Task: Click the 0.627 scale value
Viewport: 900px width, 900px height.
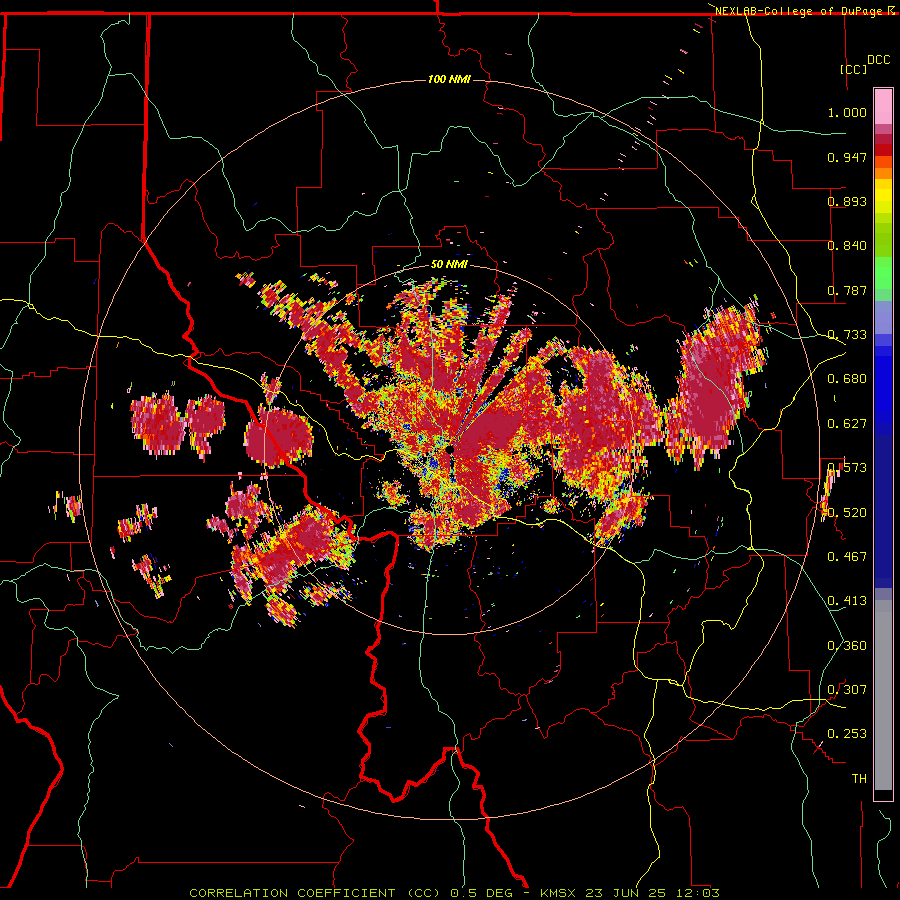Action: point(847,424)
